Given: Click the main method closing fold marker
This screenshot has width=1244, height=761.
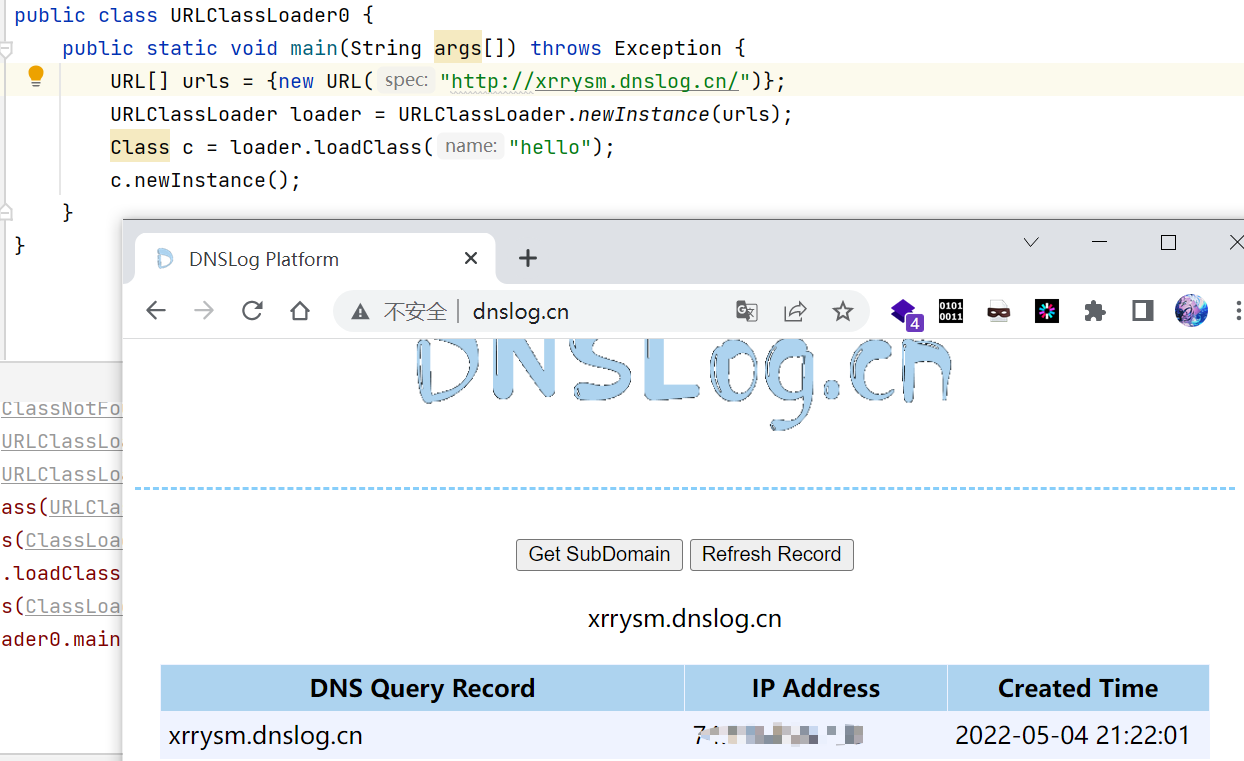Looking at the screenshot, I should pyautogui.click(x=6, y=212).
